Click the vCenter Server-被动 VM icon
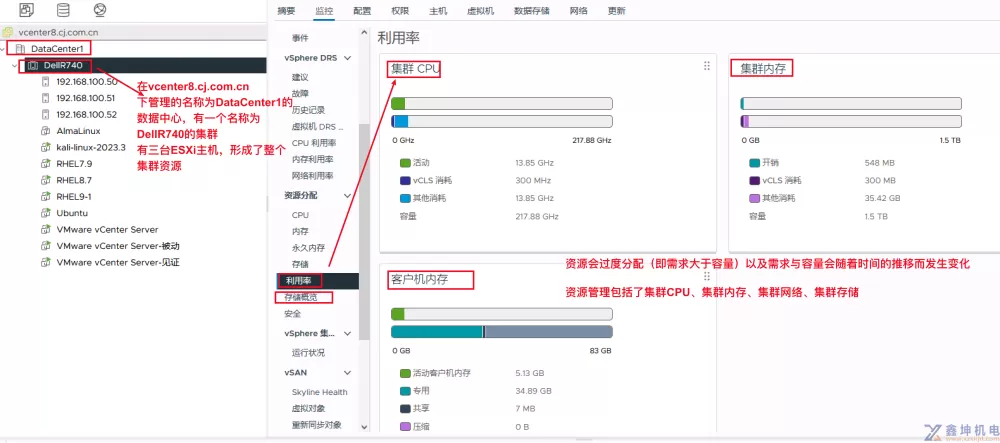Image resolution: width=1000 pixels, height=443 pixels. pyautogui.click(x=45, y=246)
